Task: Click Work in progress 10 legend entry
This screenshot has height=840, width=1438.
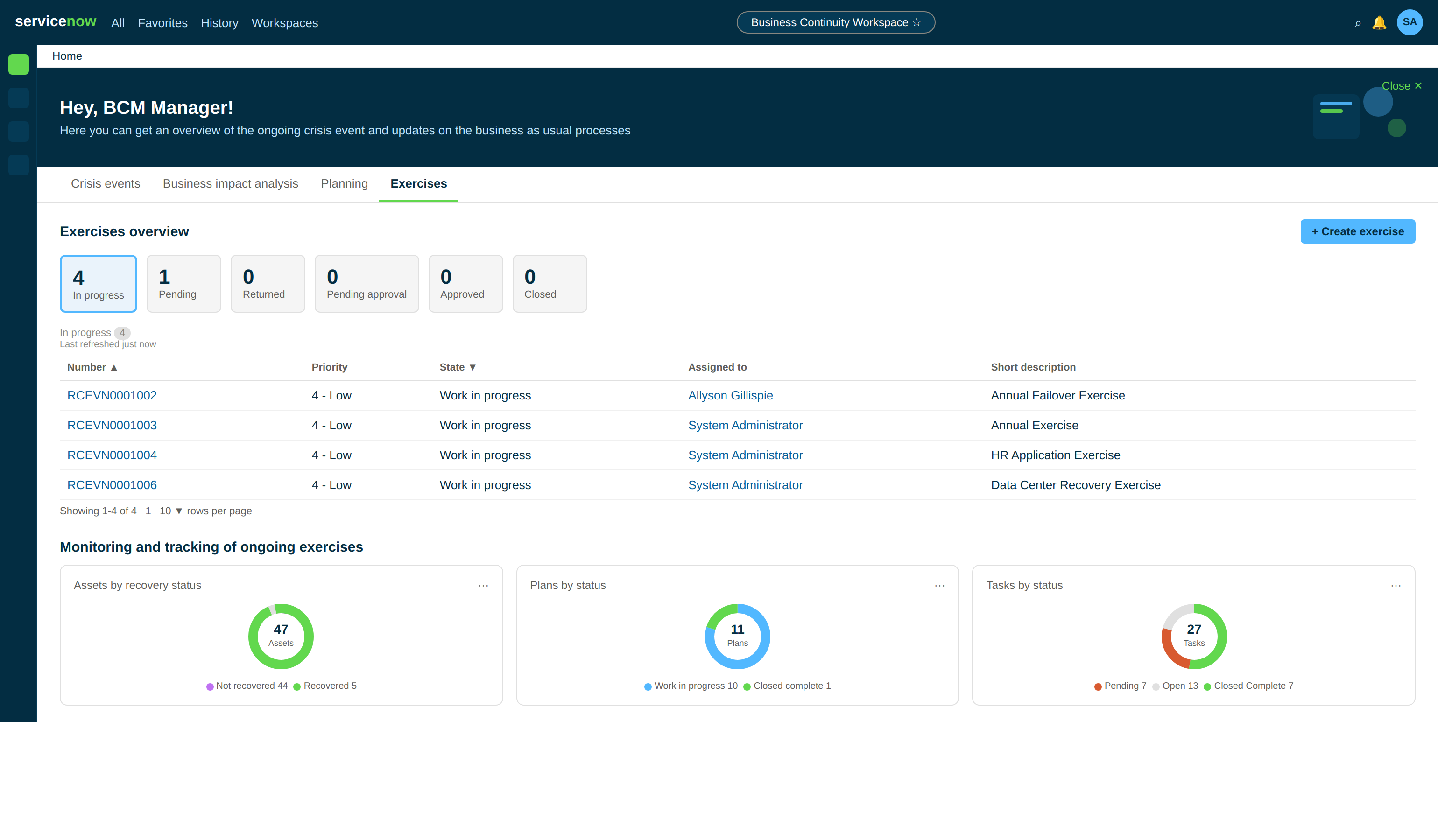Action: (x=691, y=686)
